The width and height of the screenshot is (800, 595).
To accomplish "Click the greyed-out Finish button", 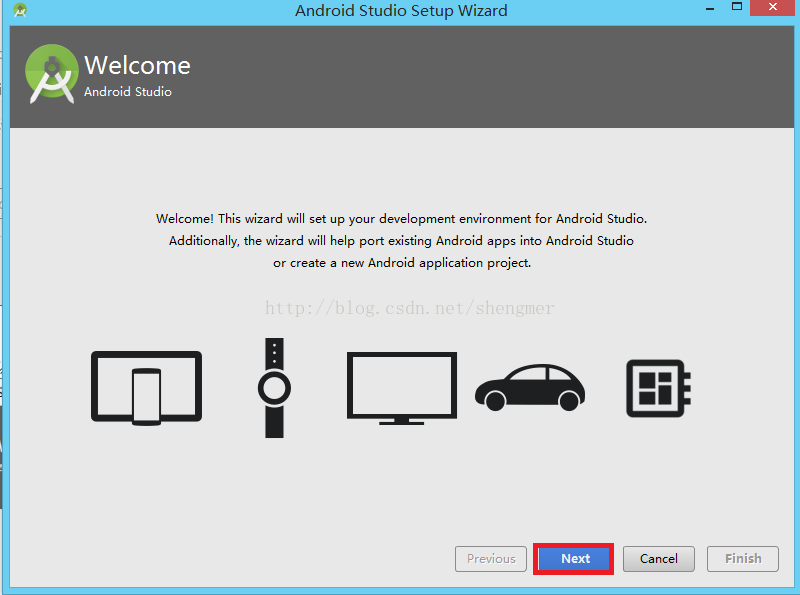I will 743,559.
